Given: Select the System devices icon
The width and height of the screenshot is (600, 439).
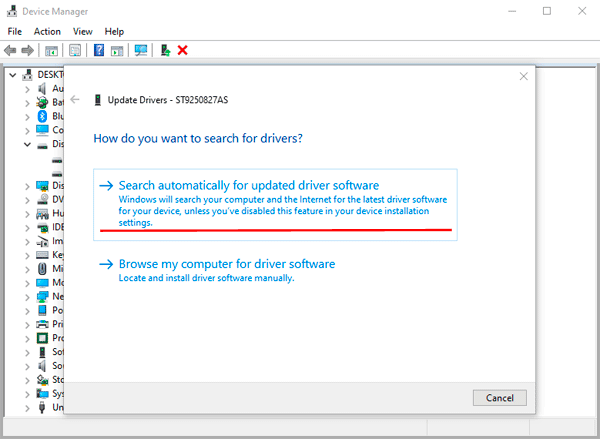Looking at the screenshot, I should [42, 393].
